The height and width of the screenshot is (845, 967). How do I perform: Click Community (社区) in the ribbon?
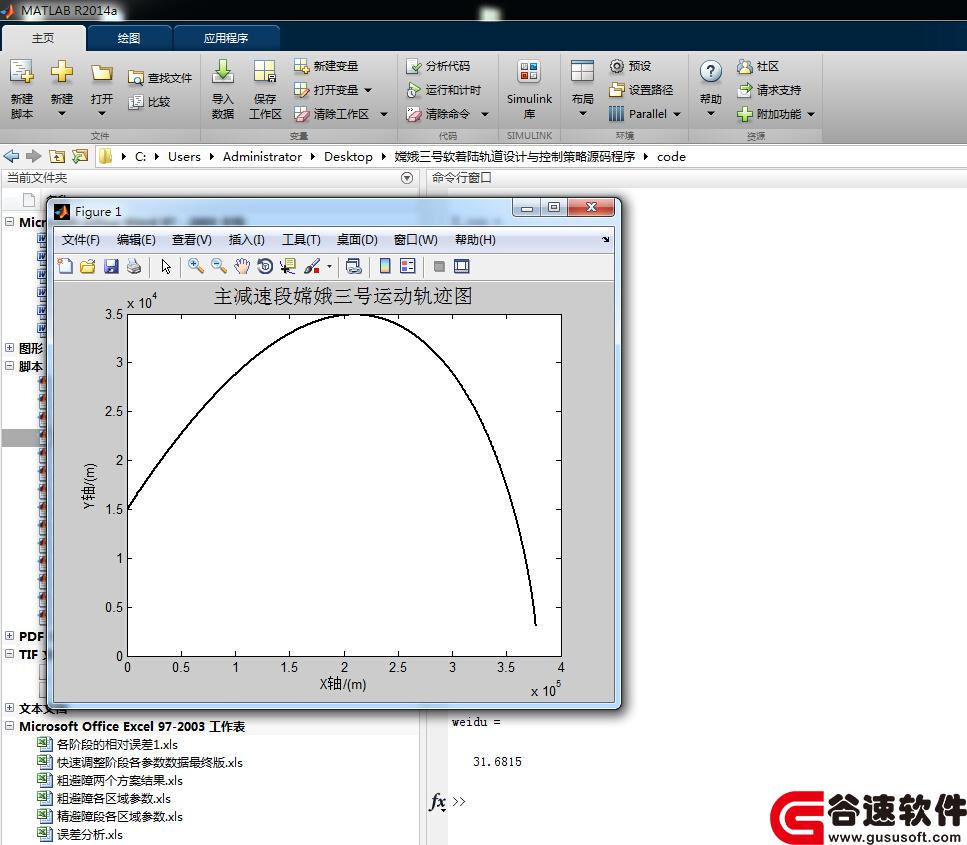759,66
